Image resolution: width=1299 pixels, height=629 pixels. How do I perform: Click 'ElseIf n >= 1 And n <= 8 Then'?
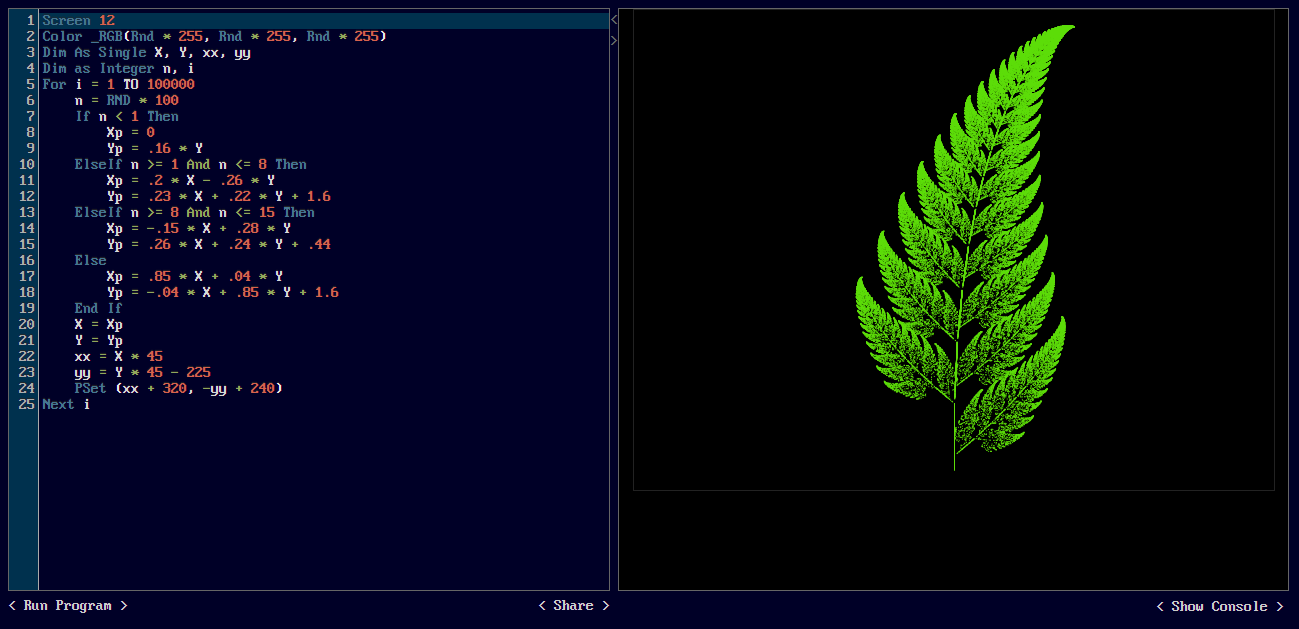pos(190,164)
